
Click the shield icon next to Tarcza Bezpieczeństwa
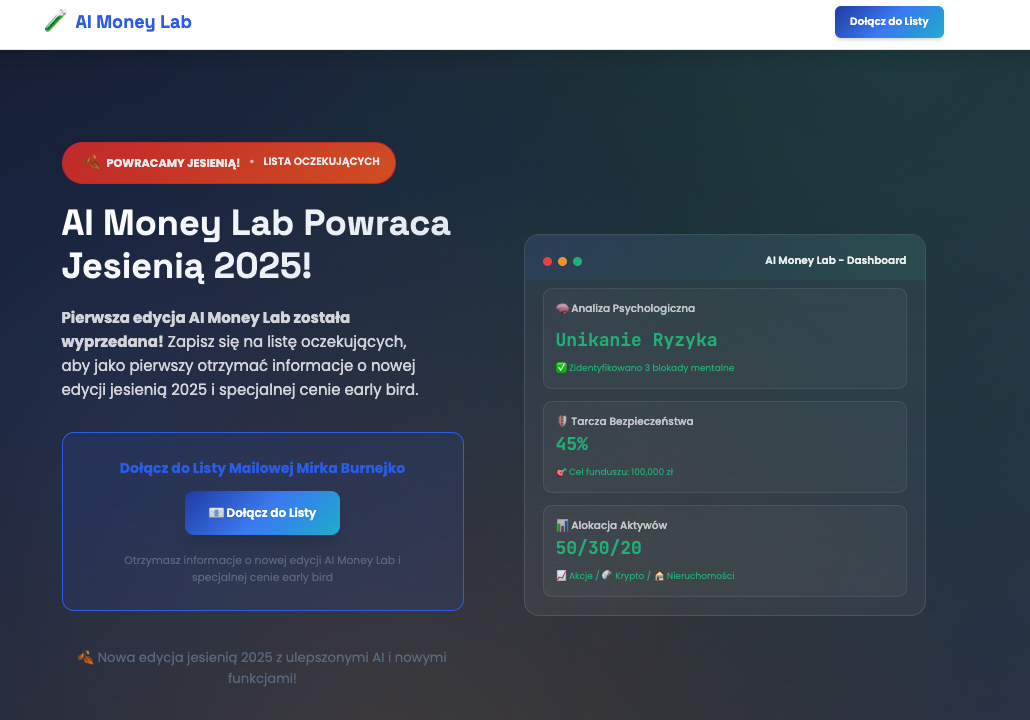(x=562, y=421)
